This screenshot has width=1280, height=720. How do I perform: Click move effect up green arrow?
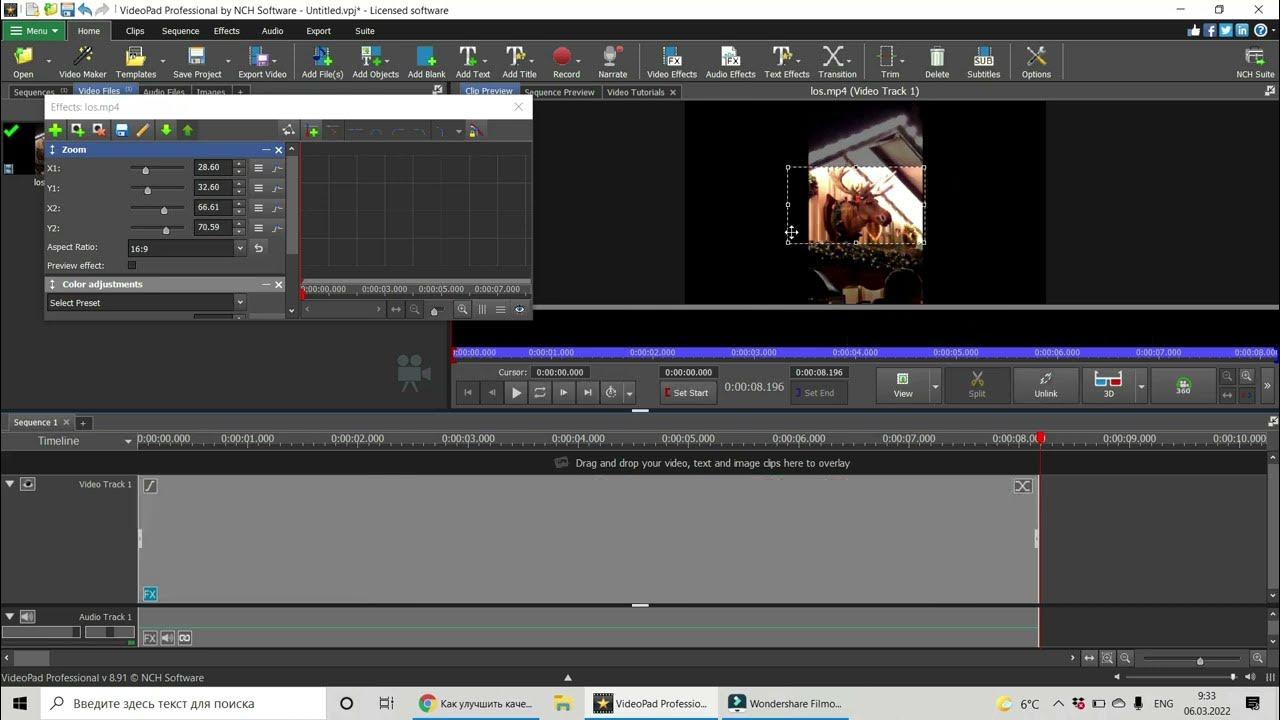[187, 130]
